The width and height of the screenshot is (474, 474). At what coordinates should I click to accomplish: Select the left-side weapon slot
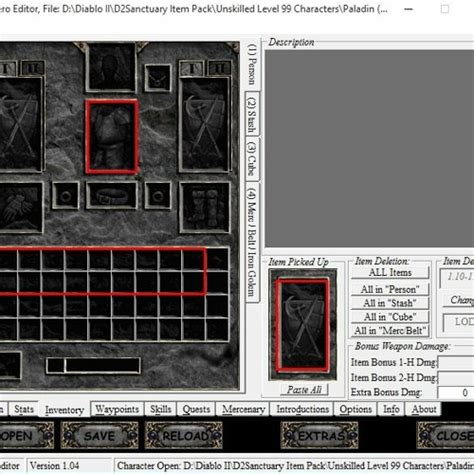click(x=21, y=124)
